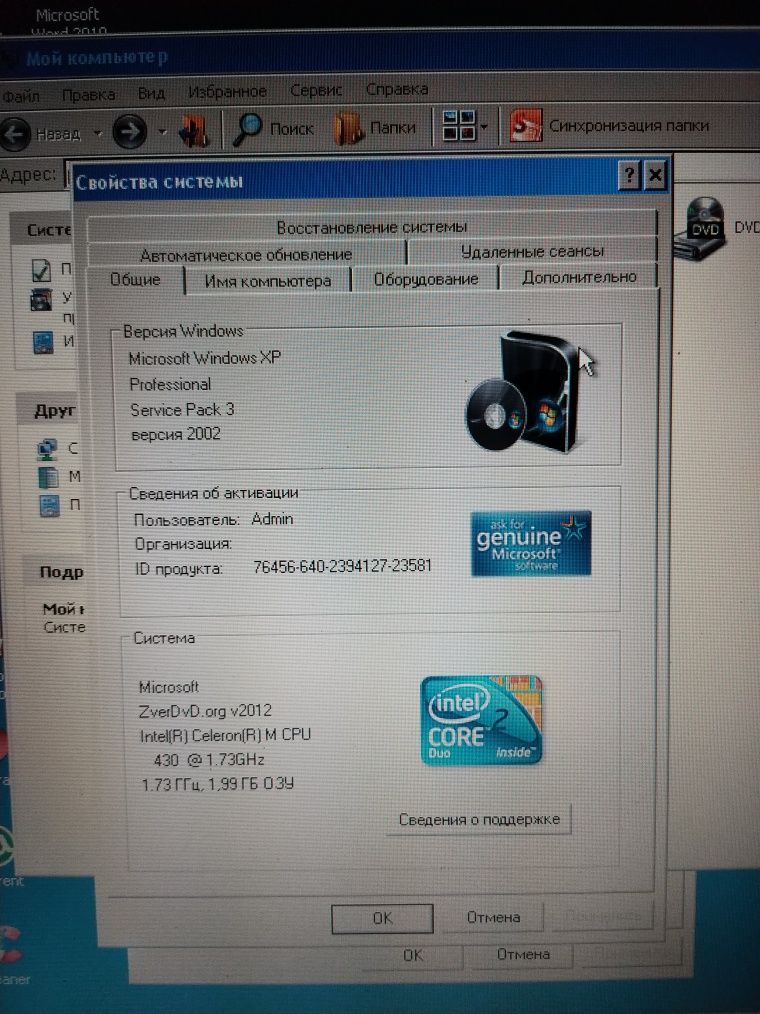The width and height of the screenshot is (760, 1014).
Task: Switch to Удаленные сеансы tab
Action: click(532, 251)
